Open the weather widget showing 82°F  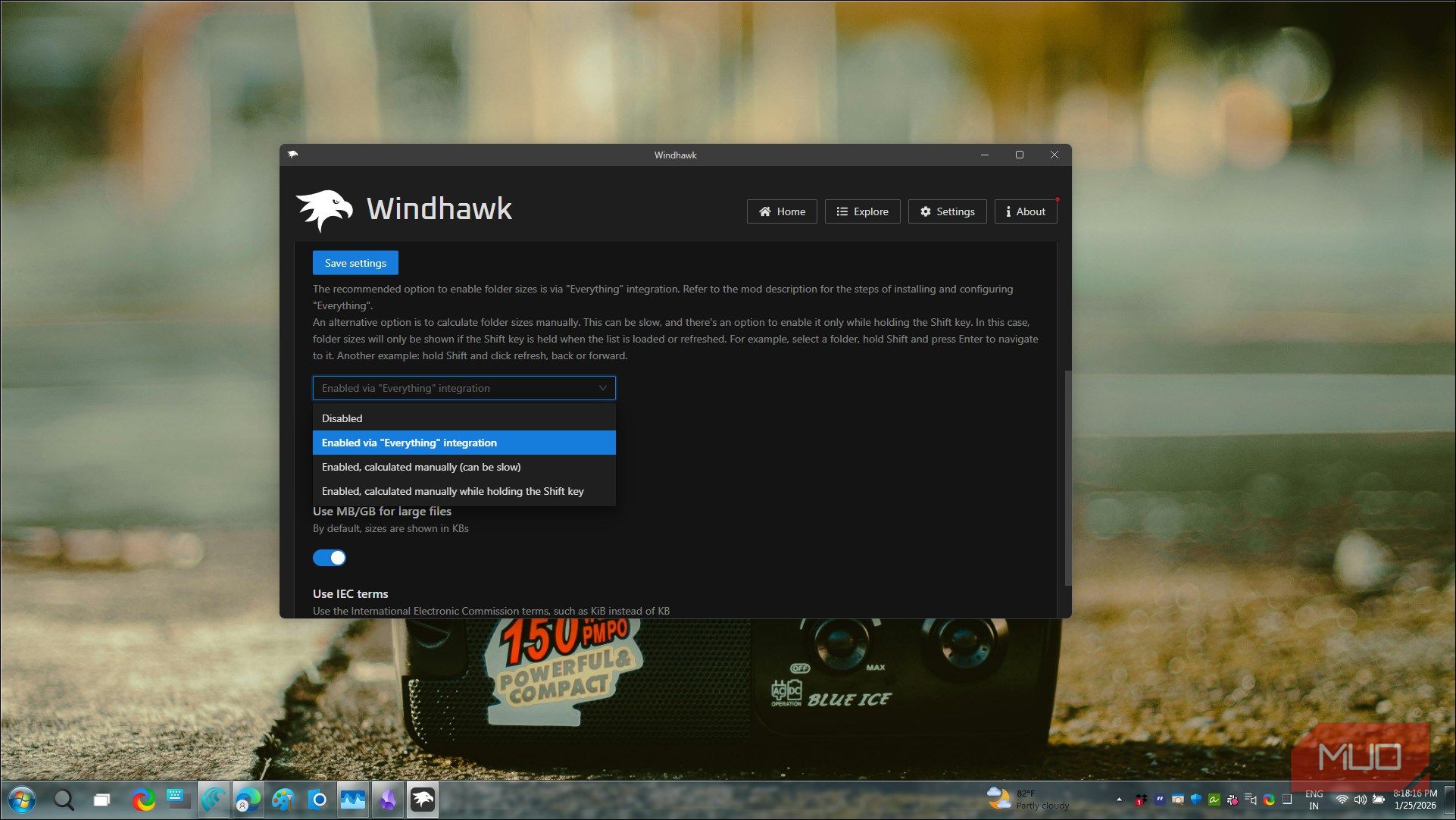pos(1028,799)
